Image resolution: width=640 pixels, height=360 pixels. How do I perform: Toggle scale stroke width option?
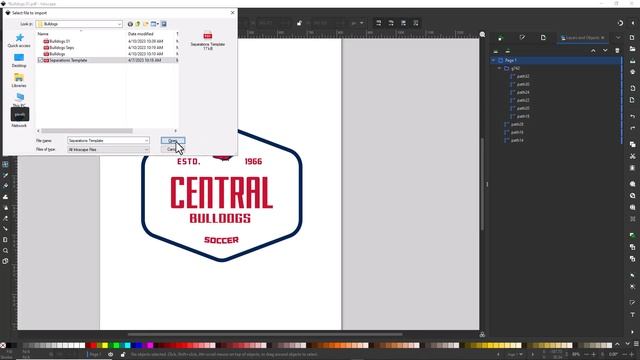pos(378,23)
